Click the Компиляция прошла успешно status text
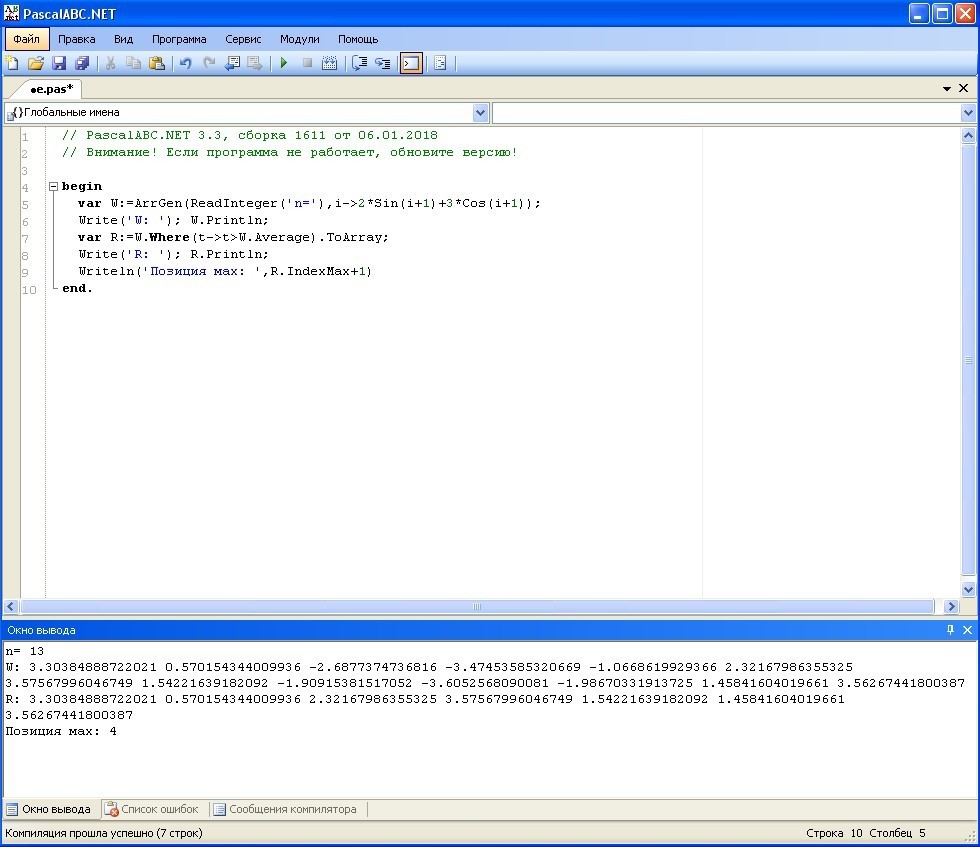The image size is (980, 847). coord(104,833)
